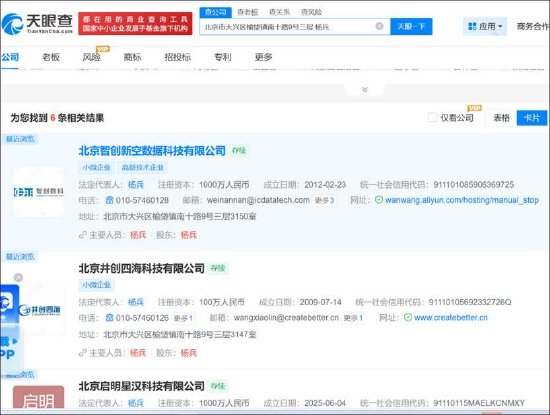Open 北京井创四海科技有限公司 company page
This screenshot has height=415, width=550.
[142, 268]
